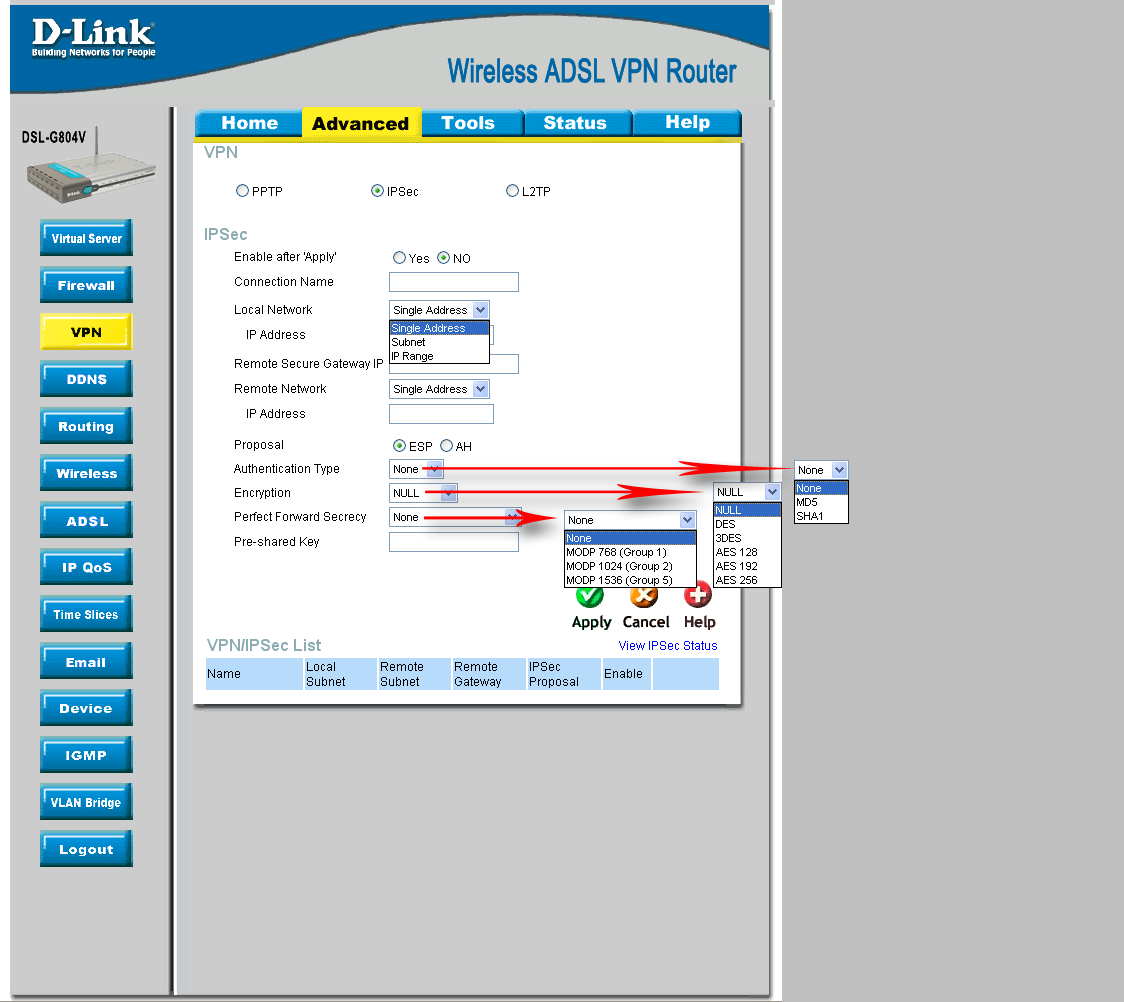Open the Local Network dropdown

tap(439, 310)
